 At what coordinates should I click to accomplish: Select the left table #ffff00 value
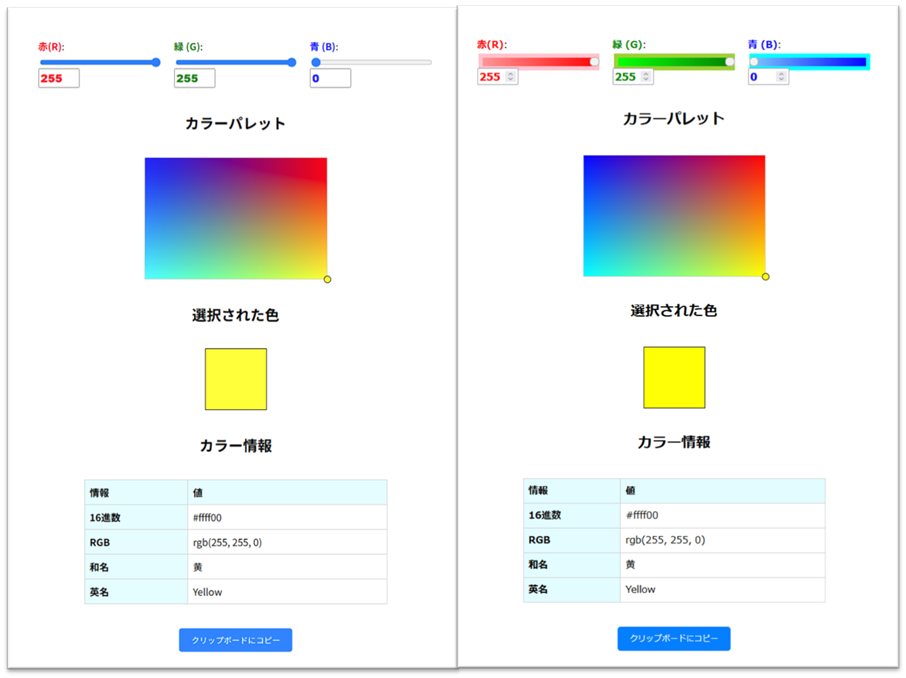pos(207,518)
